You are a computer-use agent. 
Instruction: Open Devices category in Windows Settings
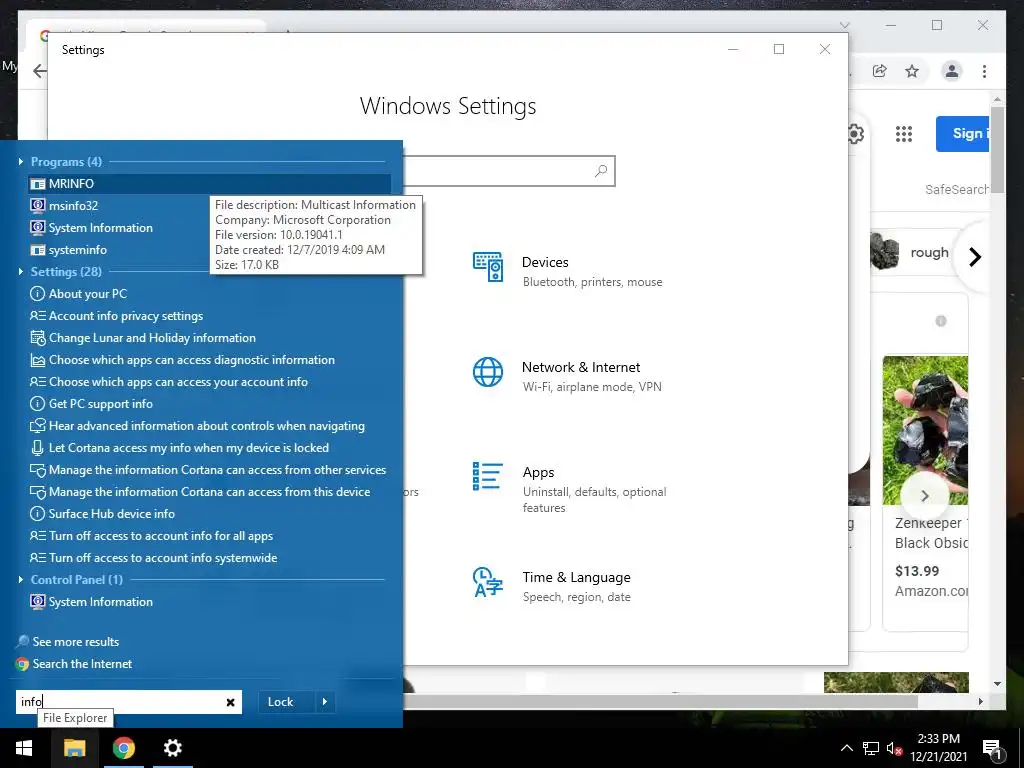pos(567,271)
